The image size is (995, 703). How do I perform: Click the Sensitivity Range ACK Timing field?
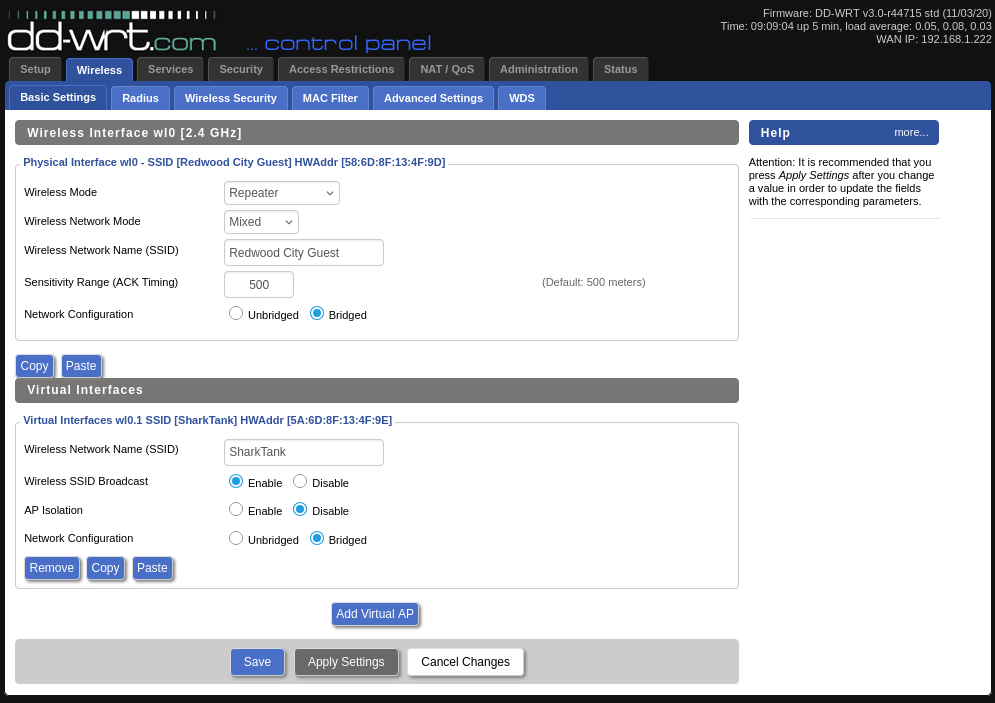[259, 285]
